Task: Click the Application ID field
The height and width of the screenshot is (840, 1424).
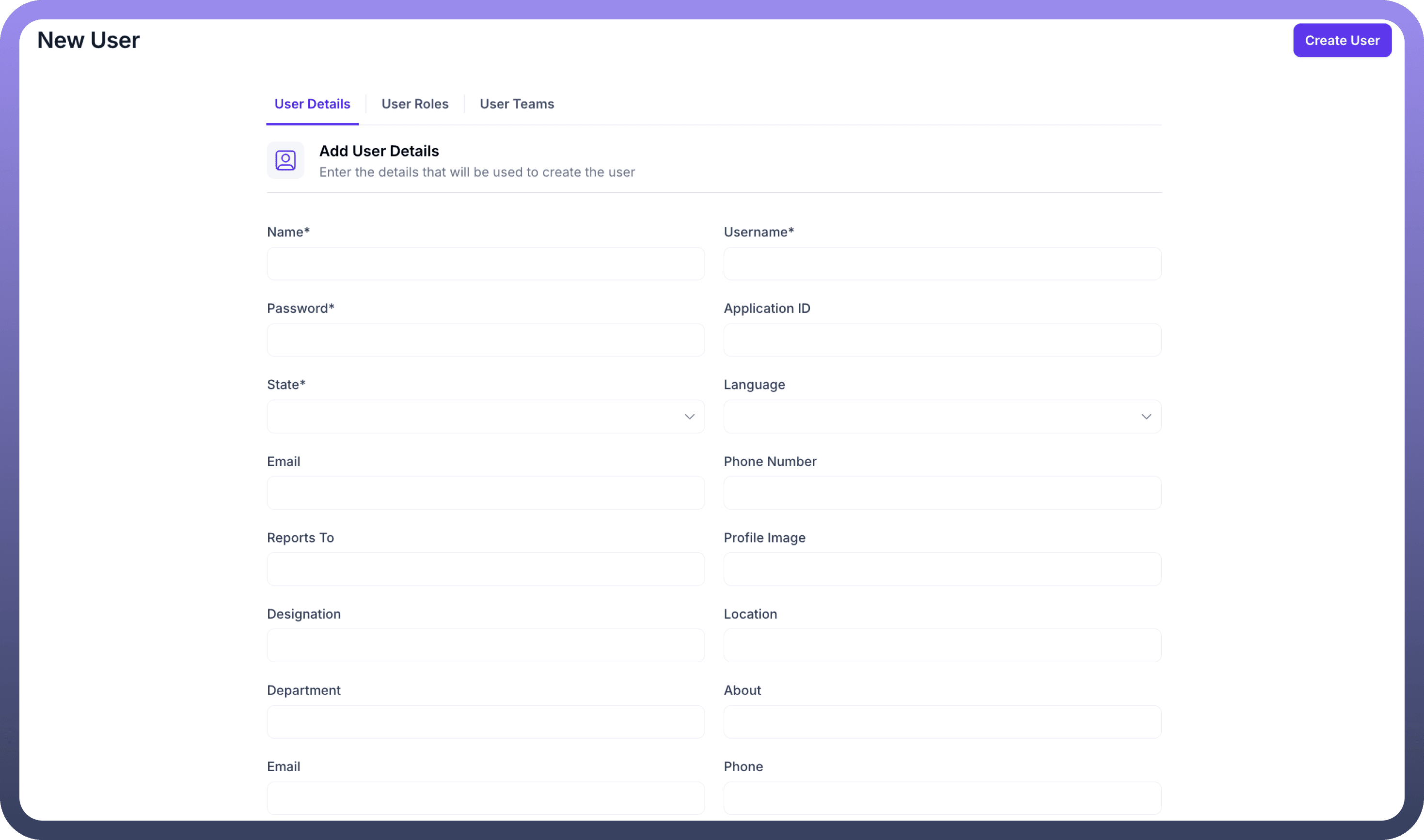Action: click(942, 340)
